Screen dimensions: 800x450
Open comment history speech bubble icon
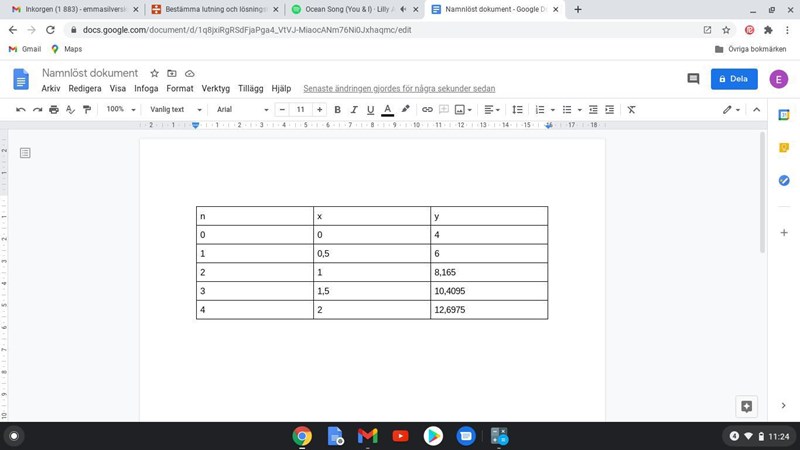click(692, 79)
